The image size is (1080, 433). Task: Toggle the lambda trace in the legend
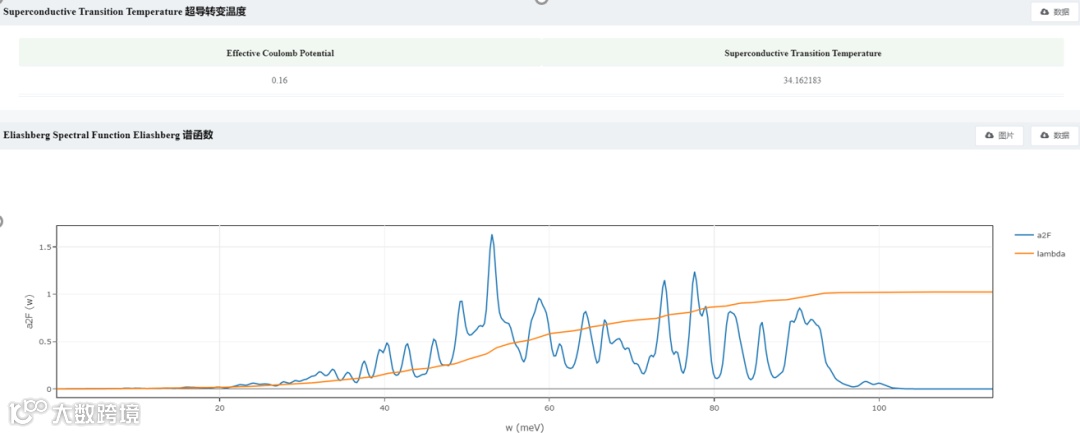coord(1040,254)
